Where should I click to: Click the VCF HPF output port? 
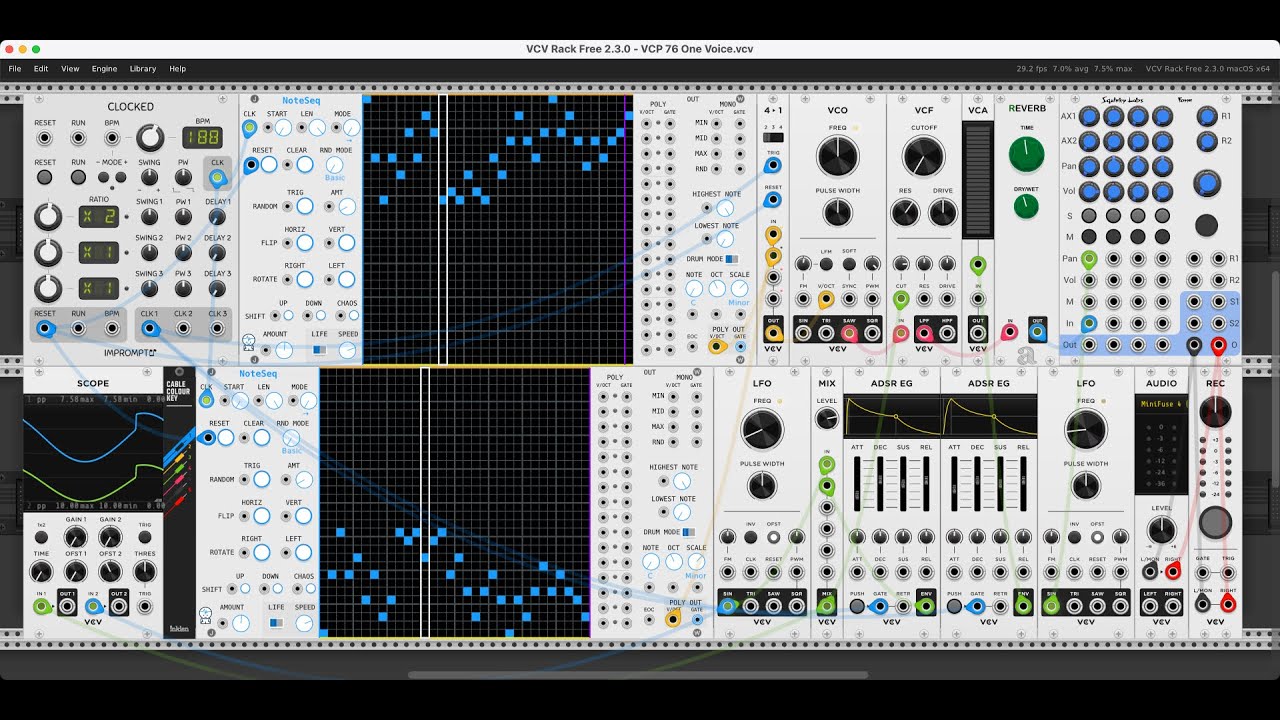[x=947, y=332]
